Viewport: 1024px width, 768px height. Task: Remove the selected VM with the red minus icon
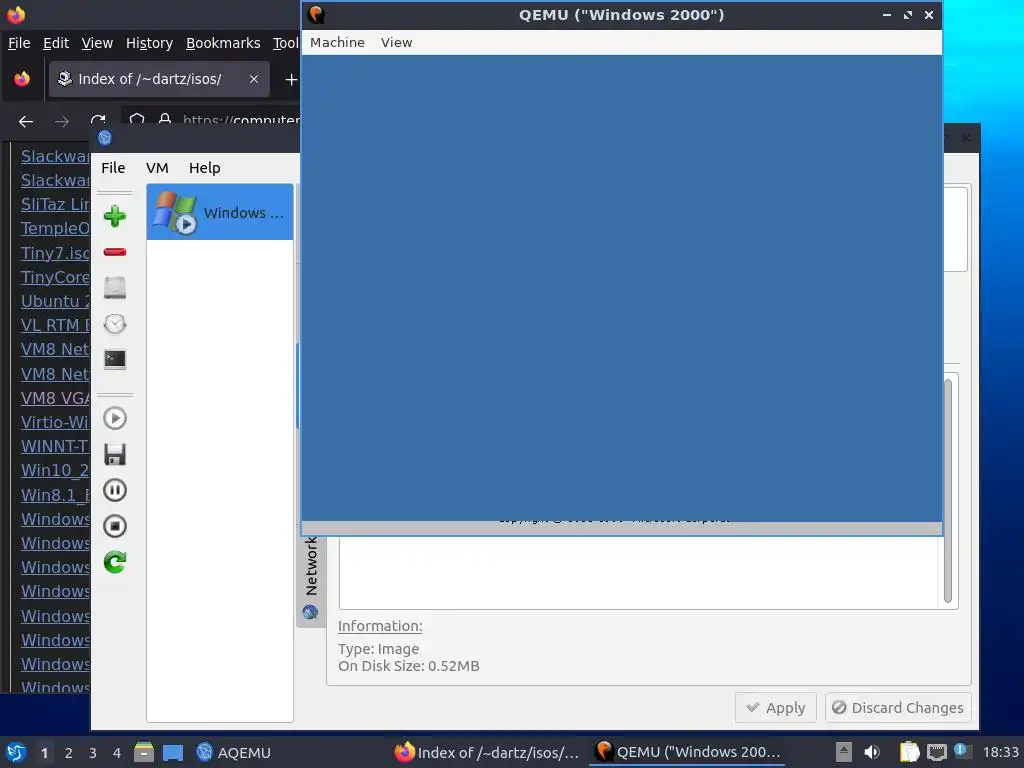[x=115, y=252]
